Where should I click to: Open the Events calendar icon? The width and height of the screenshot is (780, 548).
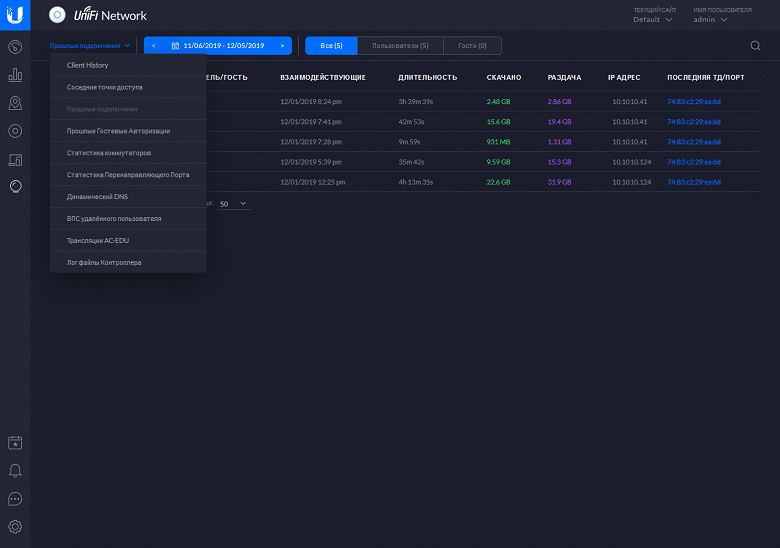15,442
